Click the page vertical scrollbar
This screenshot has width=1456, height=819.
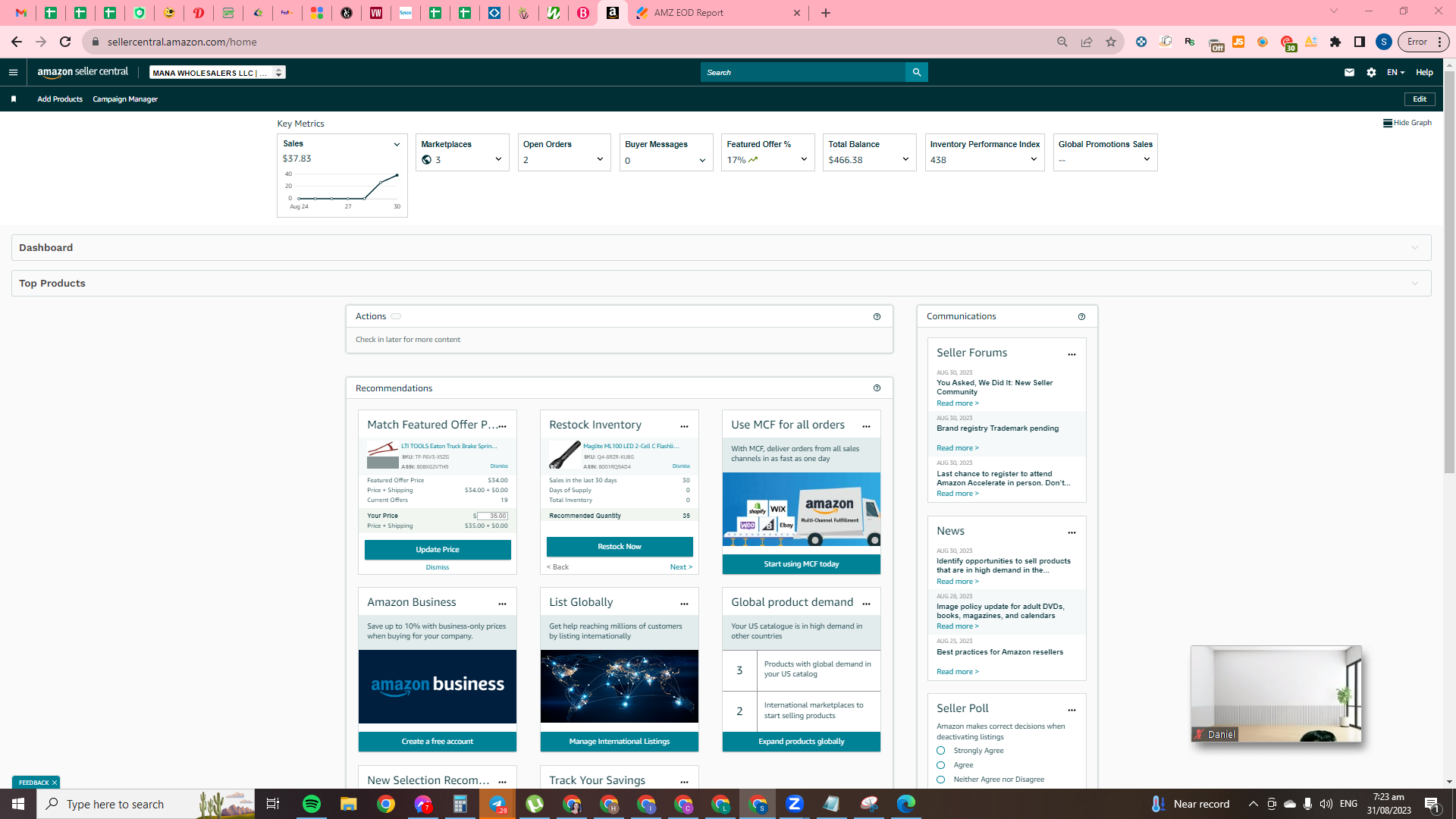1449,273
